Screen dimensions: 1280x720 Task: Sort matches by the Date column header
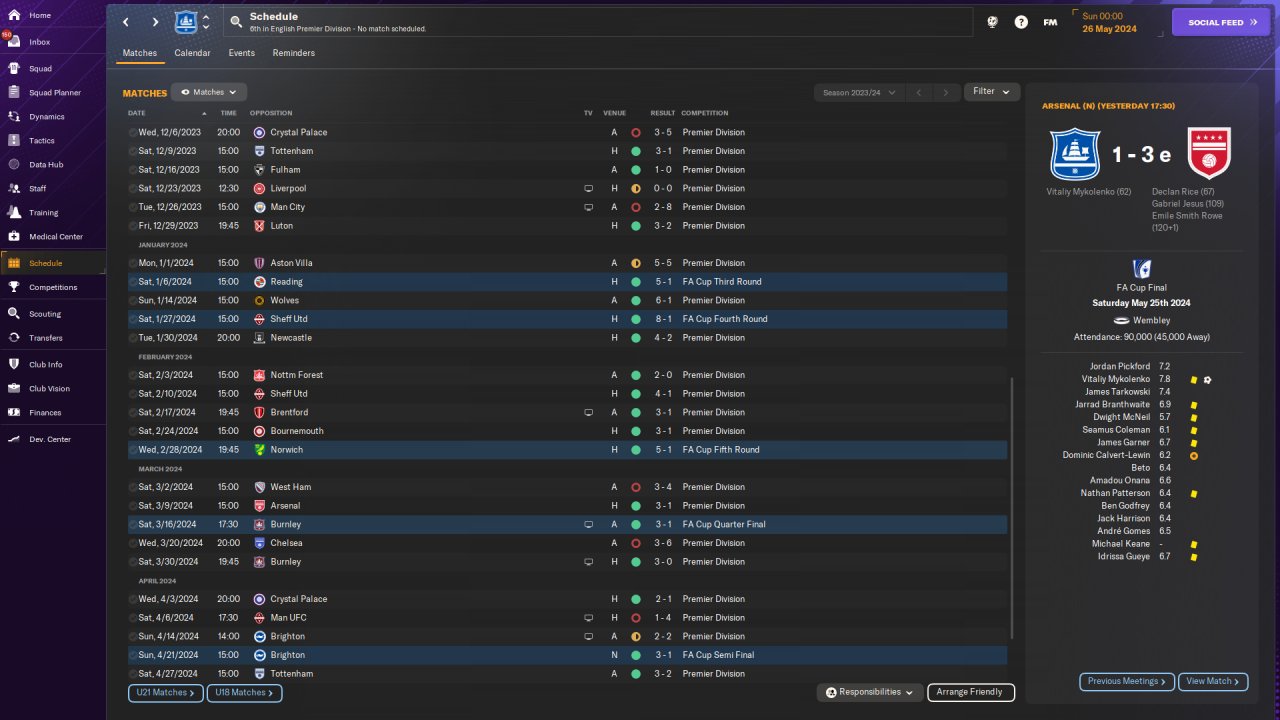click(137, 113)
